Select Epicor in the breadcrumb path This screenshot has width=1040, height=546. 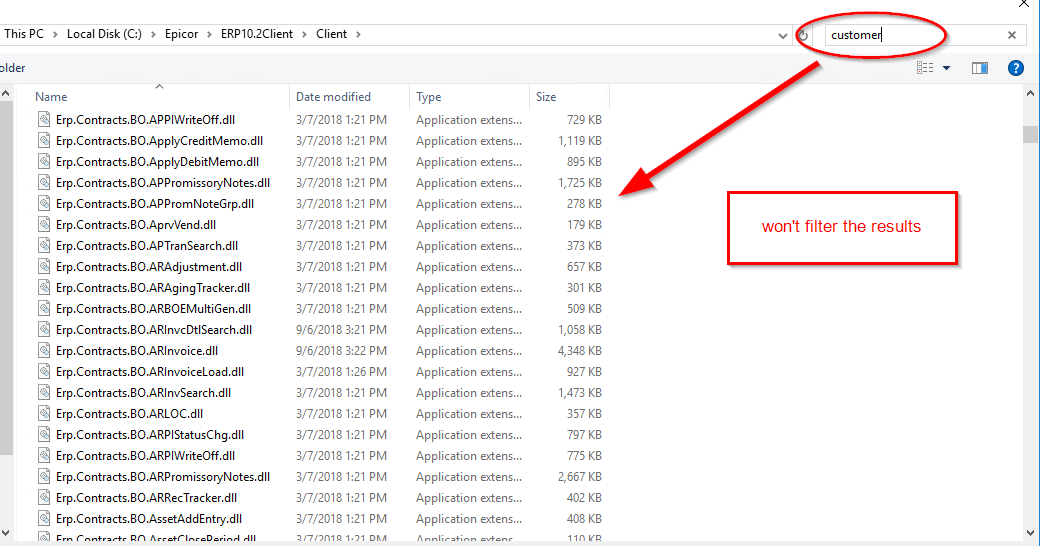(181, 34)
